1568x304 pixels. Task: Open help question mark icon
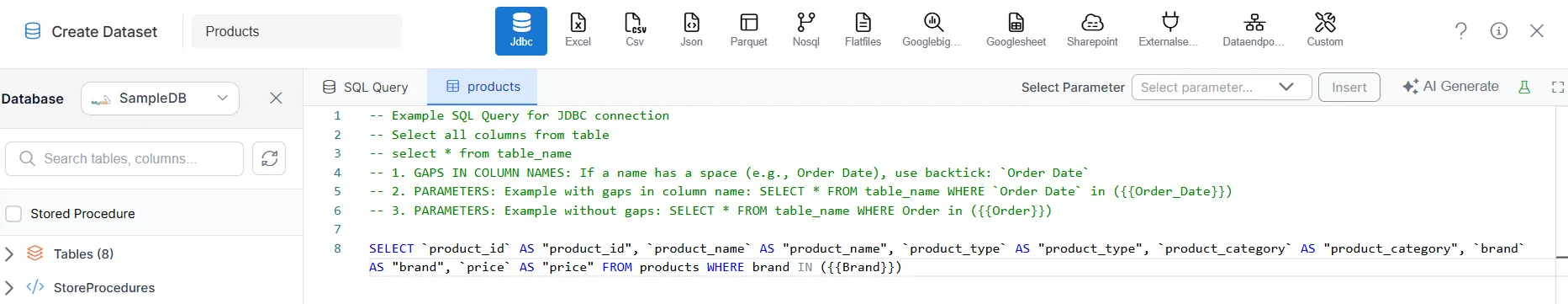pyautogui.click(x=1461, y=31)
